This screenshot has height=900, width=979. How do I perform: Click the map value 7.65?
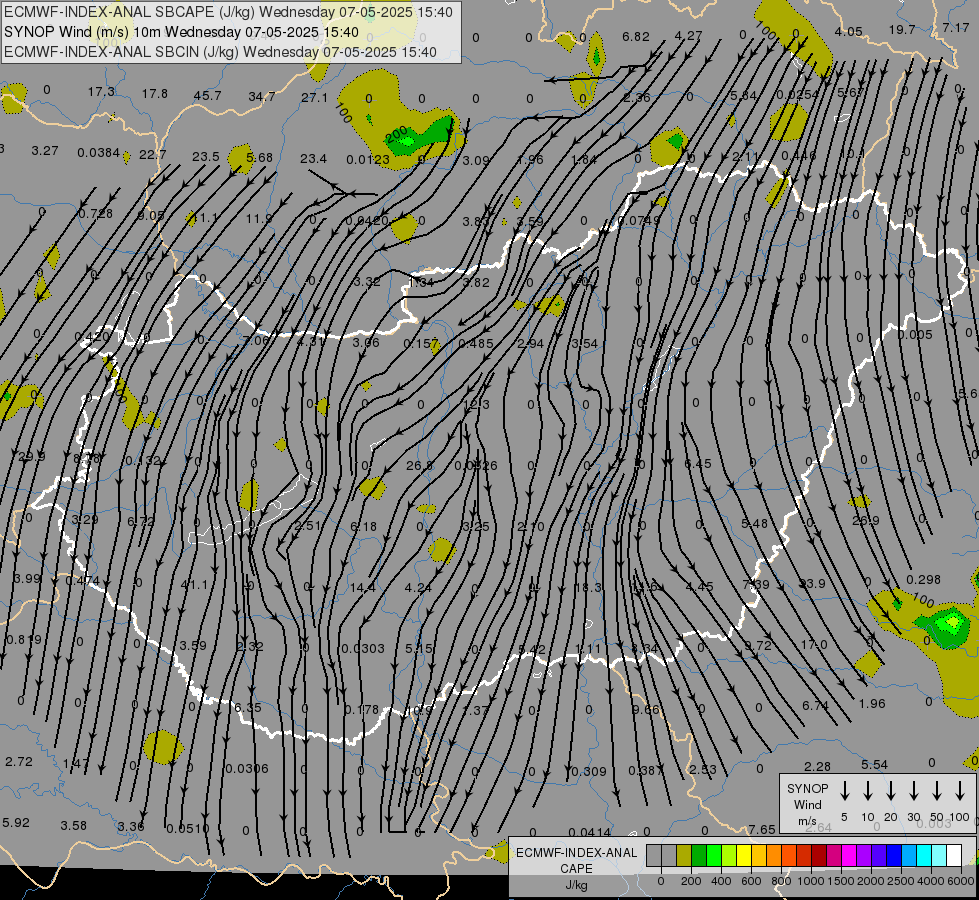point(762,829)
